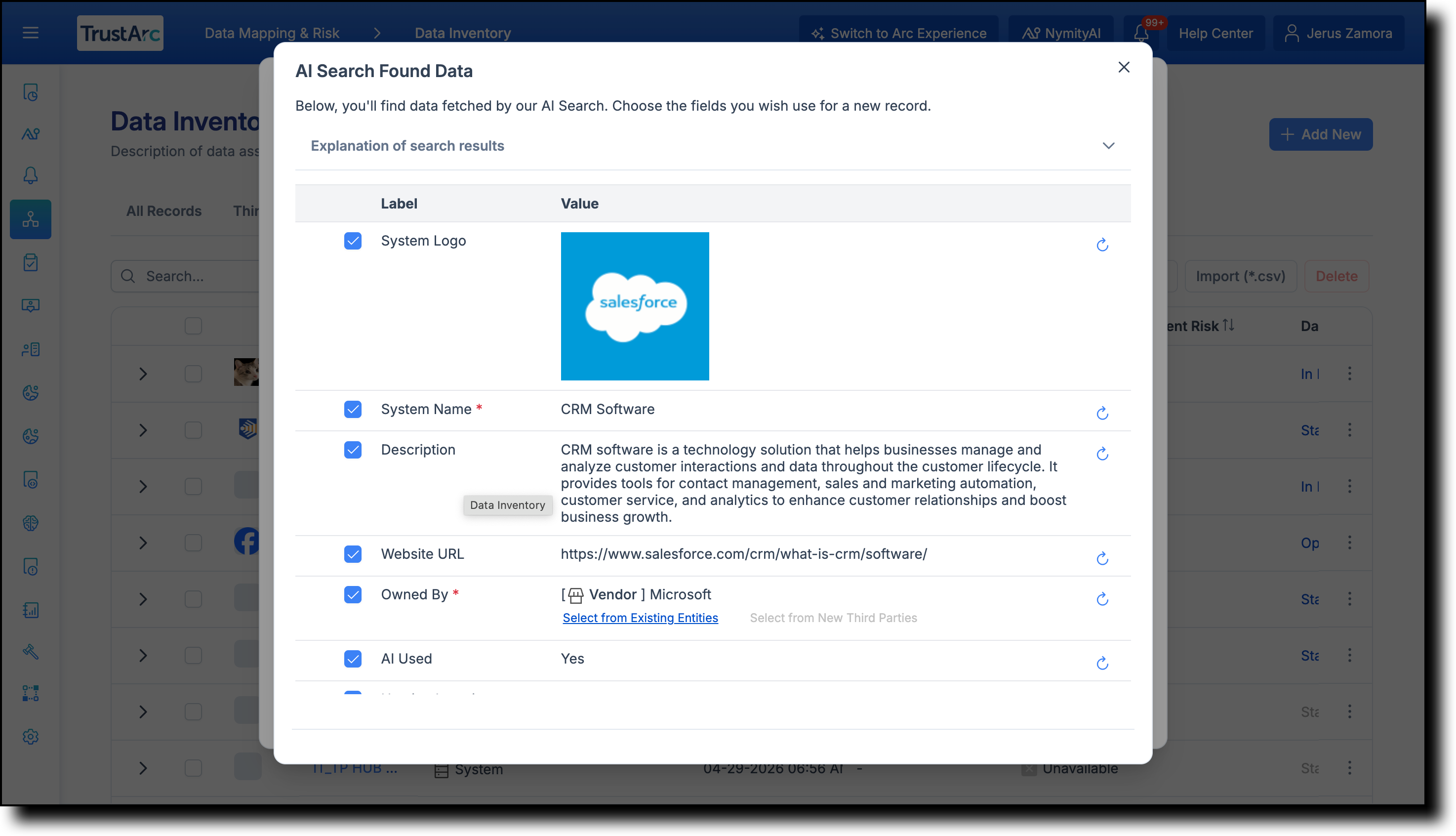Viewport: 1456px width, 836px height.
Task: Click the Vendor Microsoft owner value
Action: [636, 595]
